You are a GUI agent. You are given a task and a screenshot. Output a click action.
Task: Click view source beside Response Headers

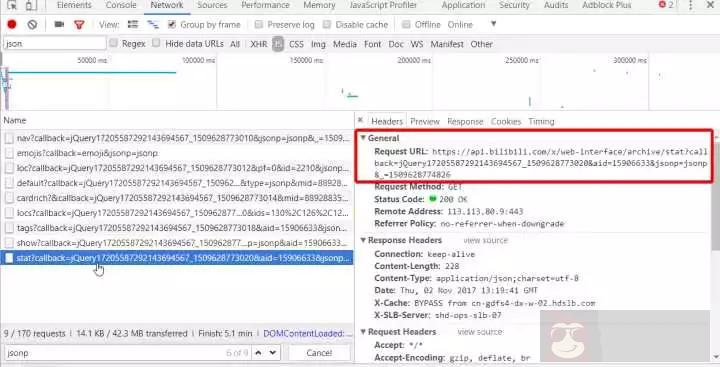click(485, 240)
